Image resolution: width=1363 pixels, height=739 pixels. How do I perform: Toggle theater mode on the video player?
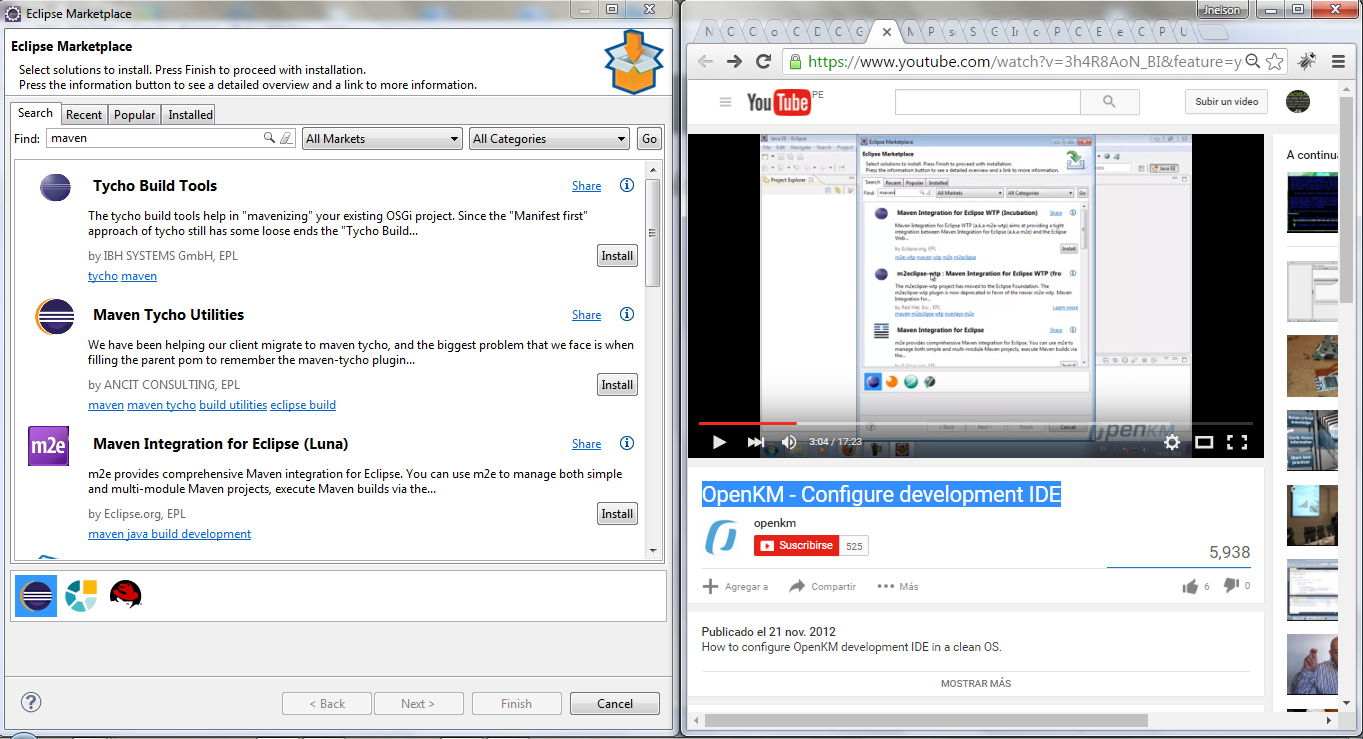pos(1205,442)
